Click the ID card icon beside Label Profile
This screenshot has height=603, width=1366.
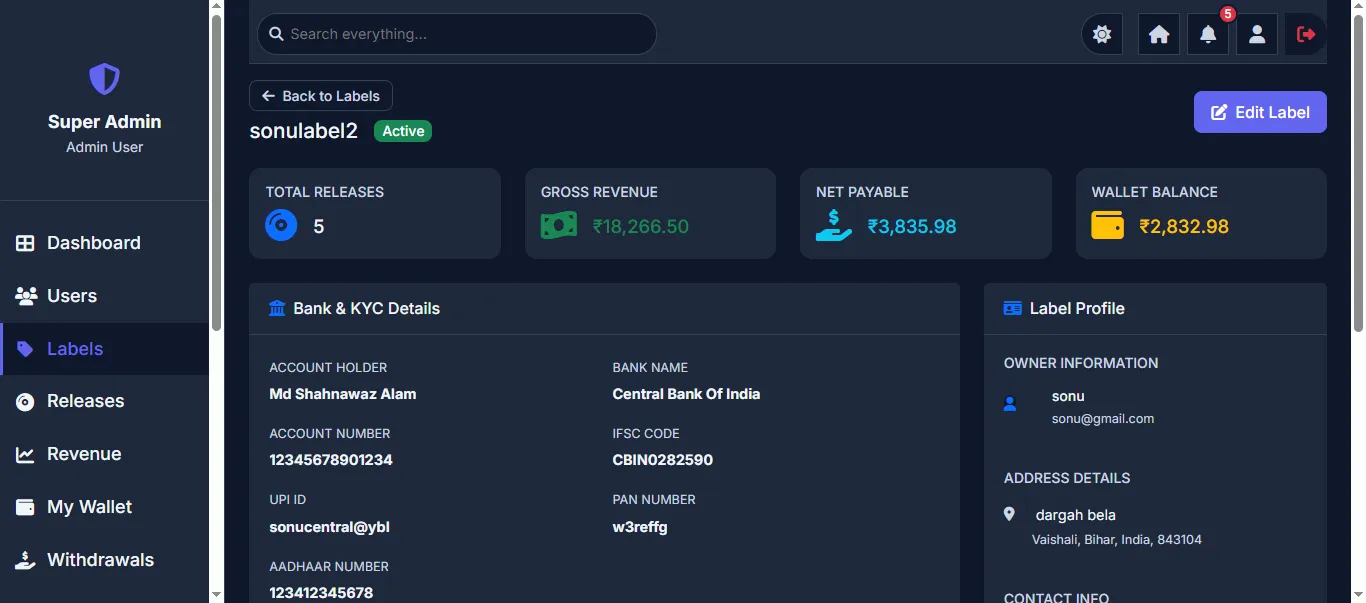(1012, 308)
